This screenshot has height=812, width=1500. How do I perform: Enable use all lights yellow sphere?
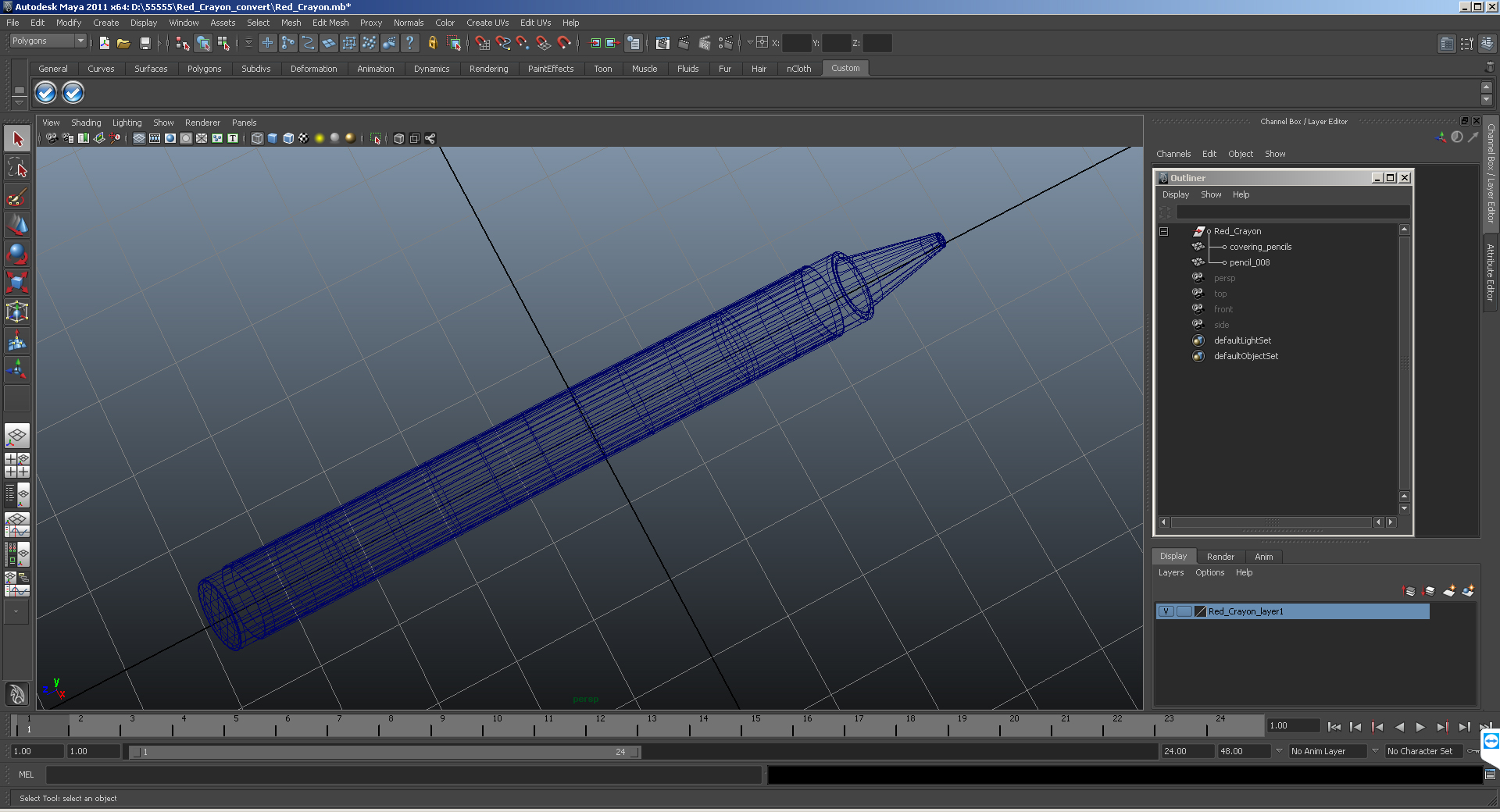320,138
